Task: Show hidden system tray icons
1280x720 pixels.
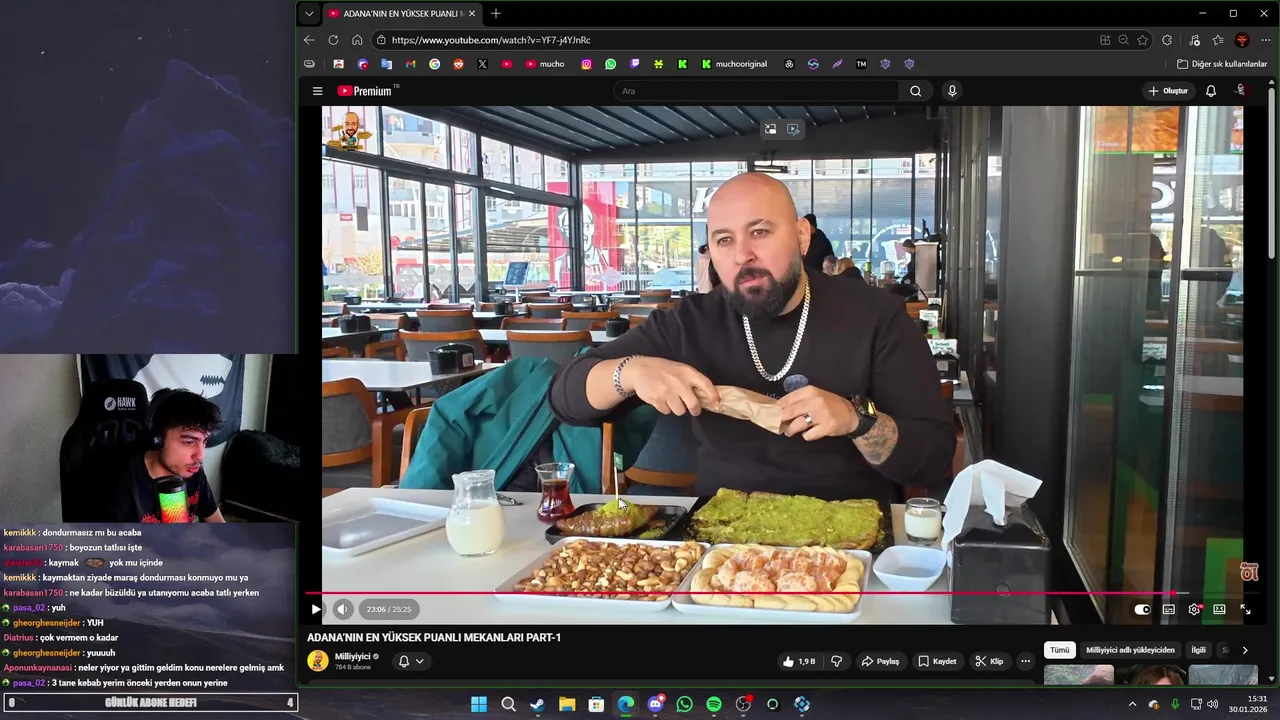Action: (x=1132, y=704)
